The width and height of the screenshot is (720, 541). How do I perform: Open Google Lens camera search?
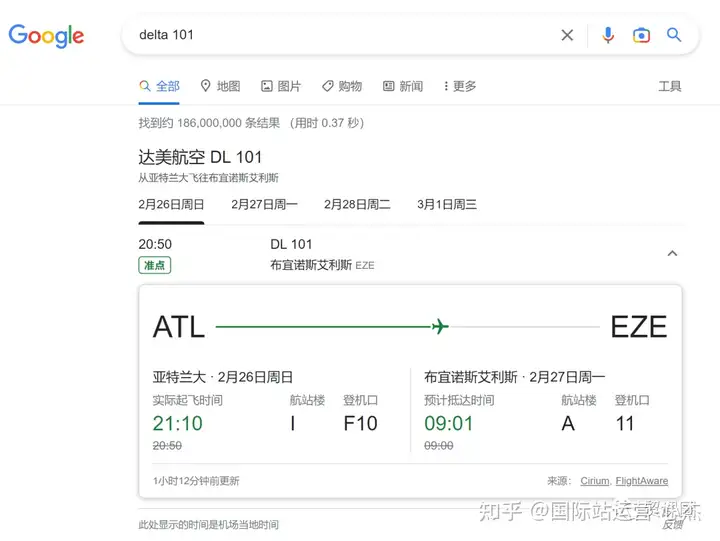(x=641, y=35)
